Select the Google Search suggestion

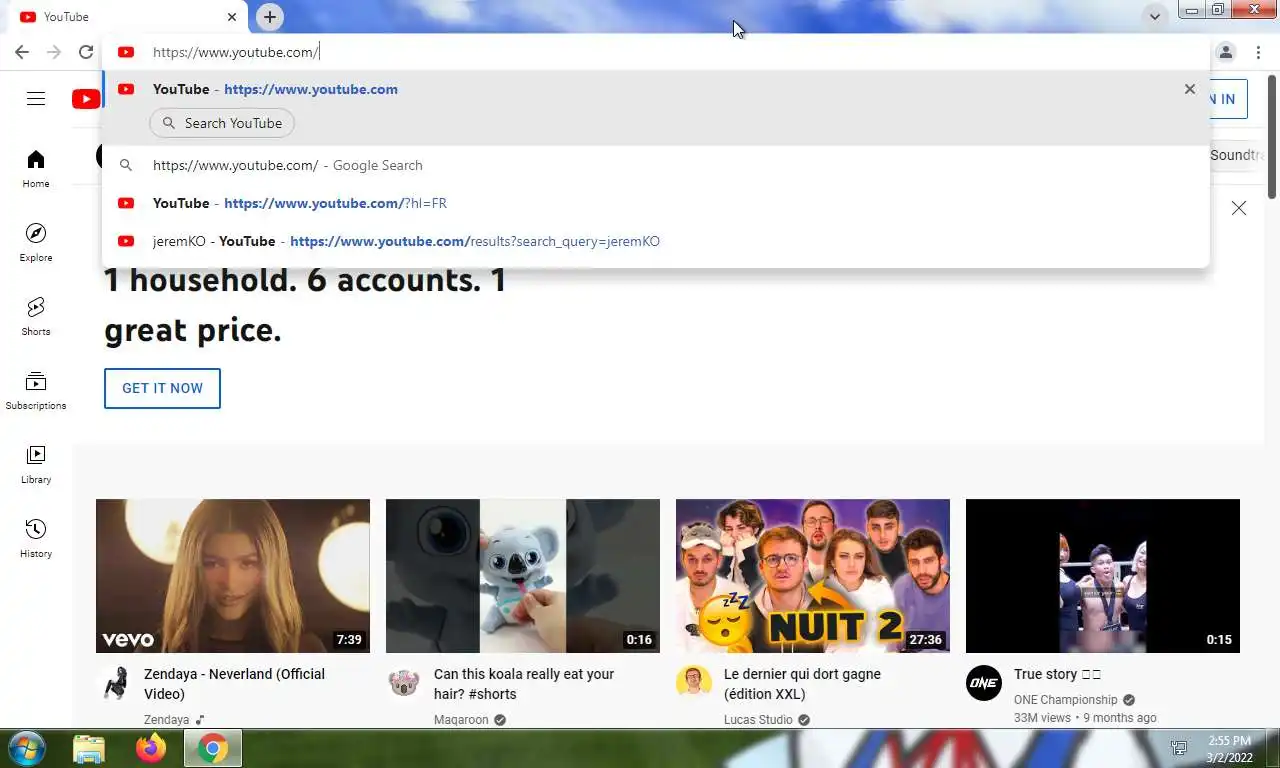click(655, 165)
